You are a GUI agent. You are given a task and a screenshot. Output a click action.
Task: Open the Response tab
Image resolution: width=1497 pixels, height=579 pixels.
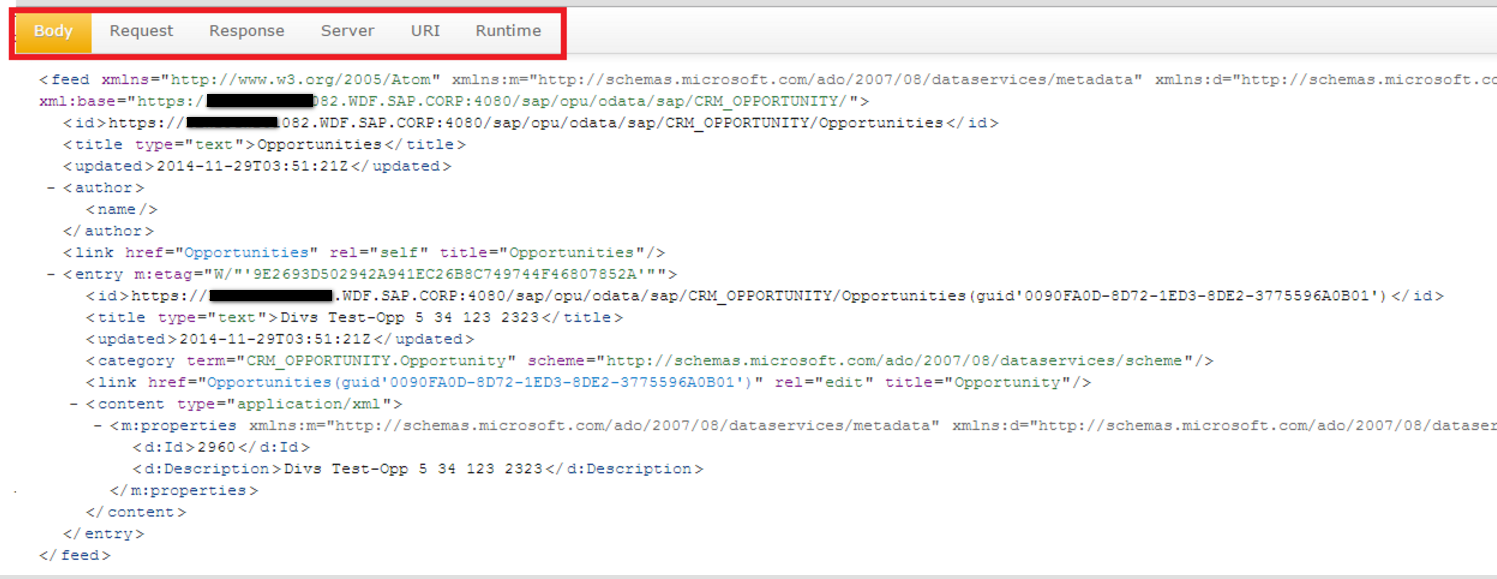246,31
